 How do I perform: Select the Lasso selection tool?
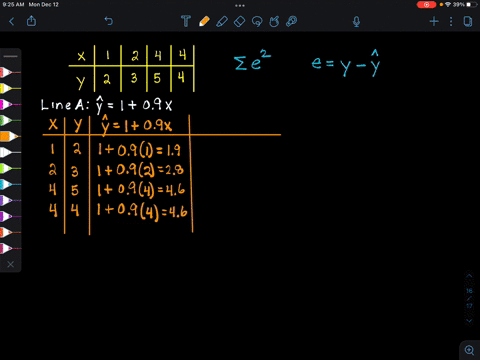pyautogui.click(x=257, y=22)
